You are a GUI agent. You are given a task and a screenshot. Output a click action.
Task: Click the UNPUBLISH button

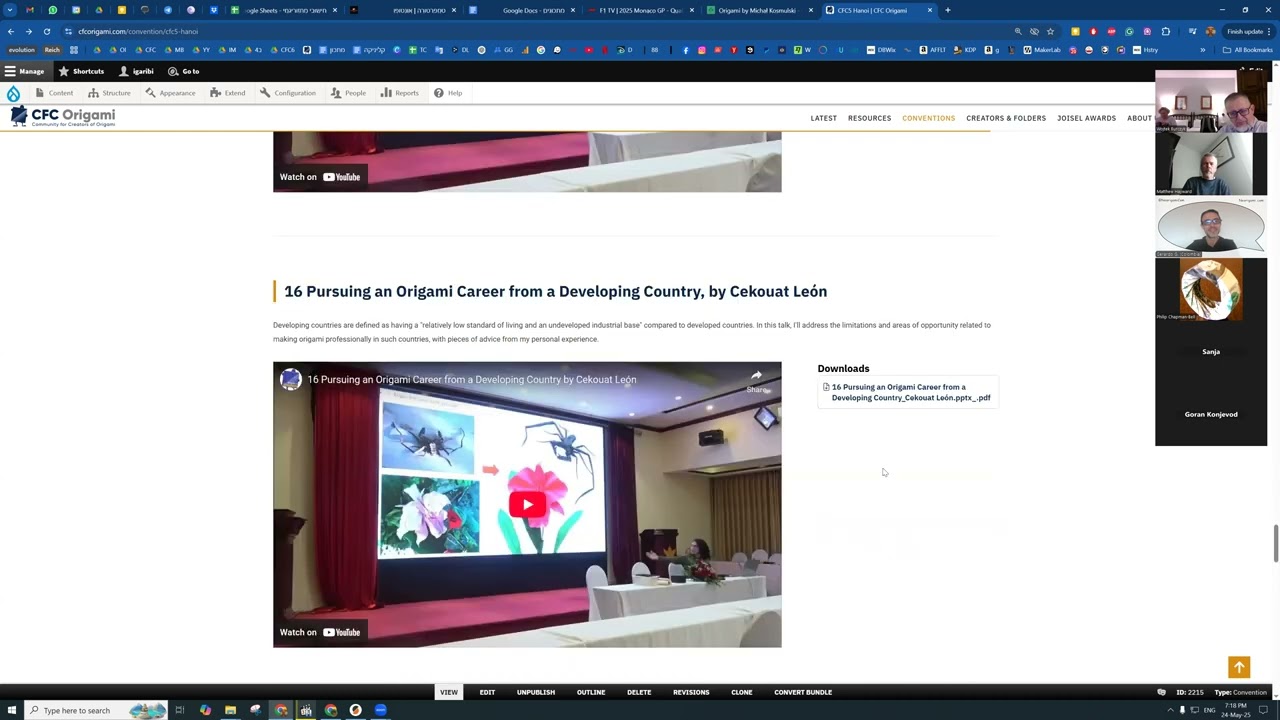click(536, 692)
